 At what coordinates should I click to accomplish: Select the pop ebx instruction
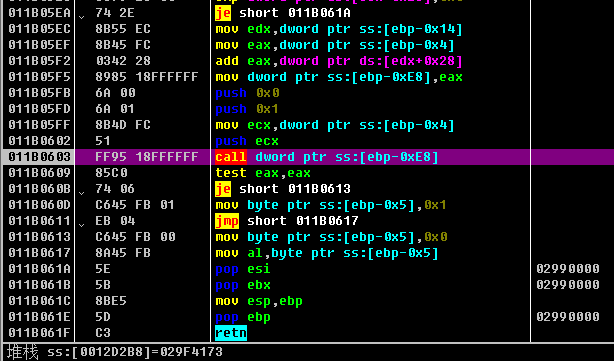tap(243, 285)
